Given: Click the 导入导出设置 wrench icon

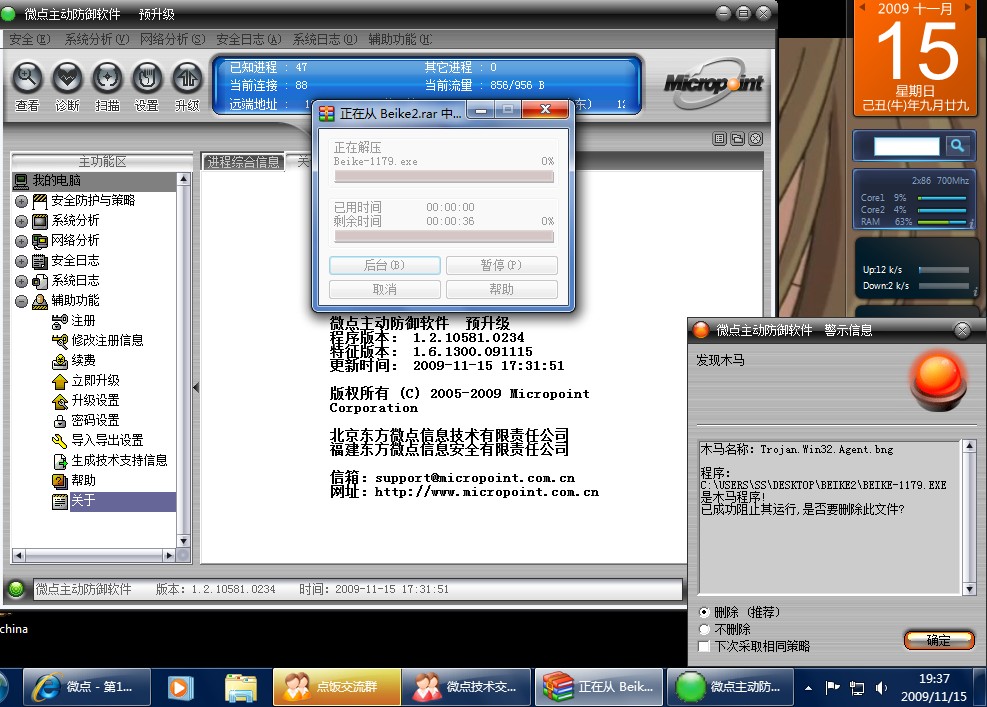Looking at the screenshot, I should tap(60, 441).
